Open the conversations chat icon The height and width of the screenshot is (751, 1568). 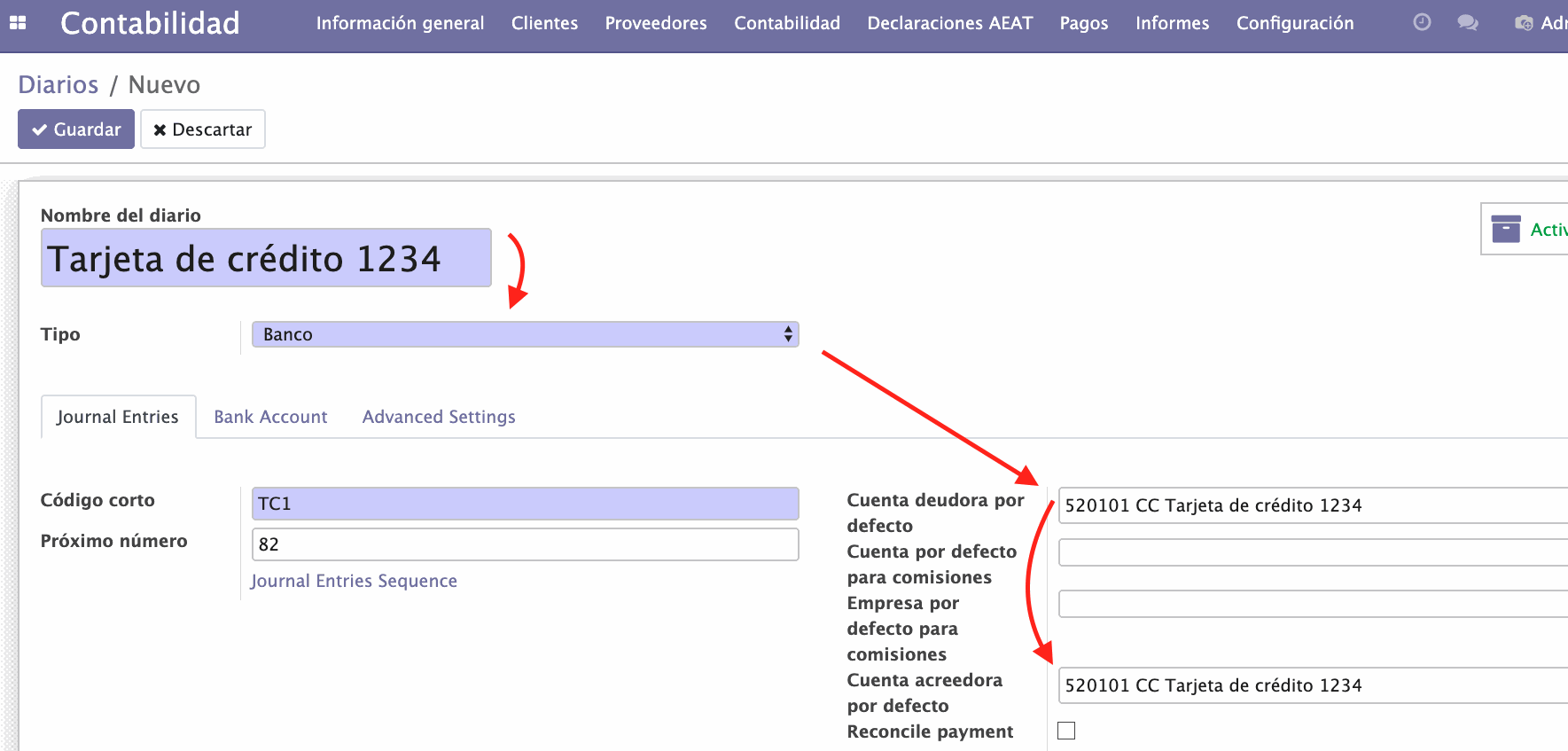tap(1468, 22)
